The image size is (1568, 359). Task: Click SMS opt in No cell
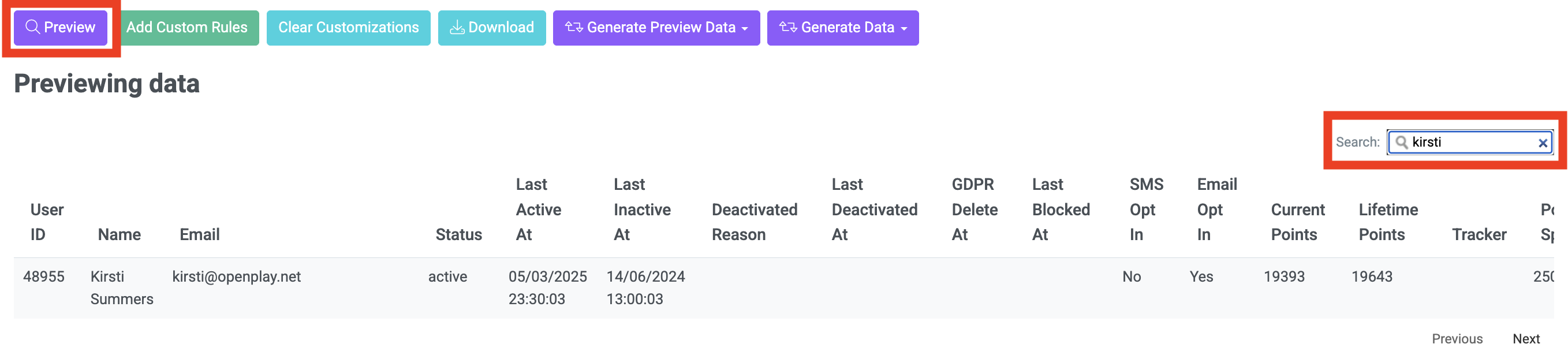[1132, 276]
